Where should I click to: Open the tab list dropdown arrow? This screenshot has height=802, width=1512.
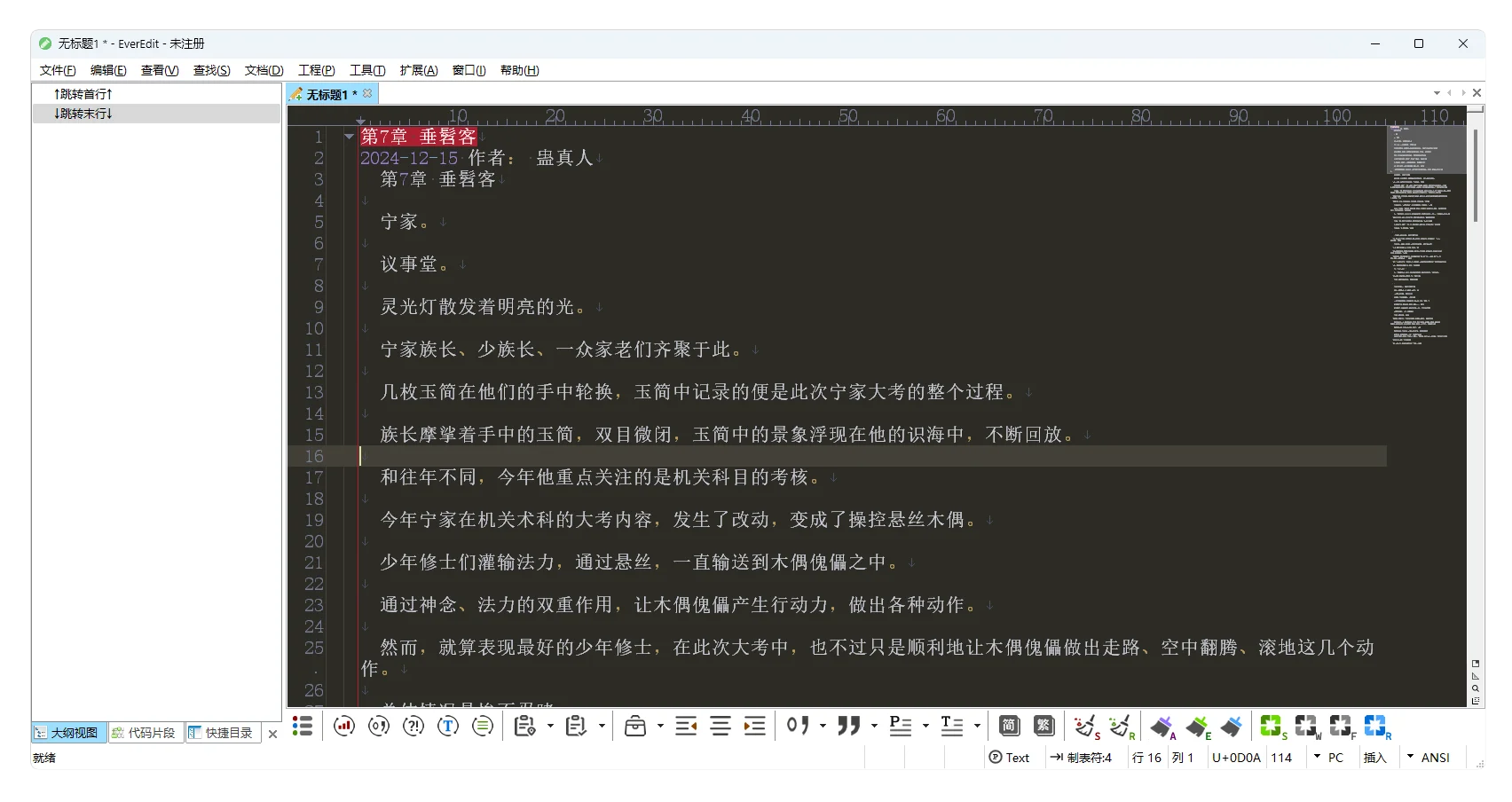point(1437,93)
